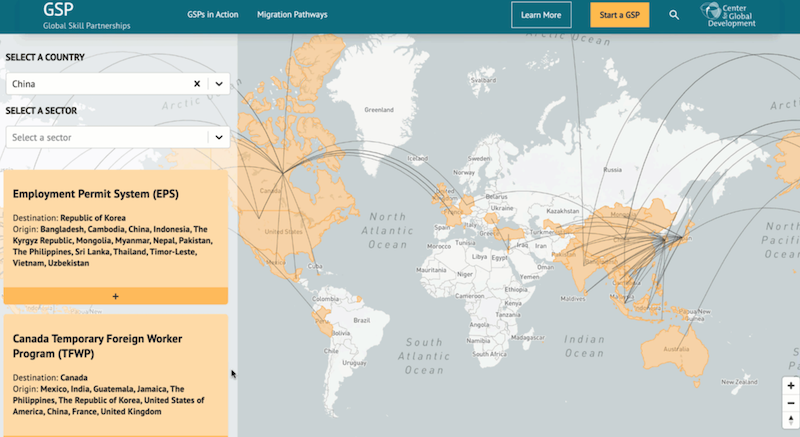Expand the country dropdown arrow
This screenshot has width=800, height=437.
(219, 84)
